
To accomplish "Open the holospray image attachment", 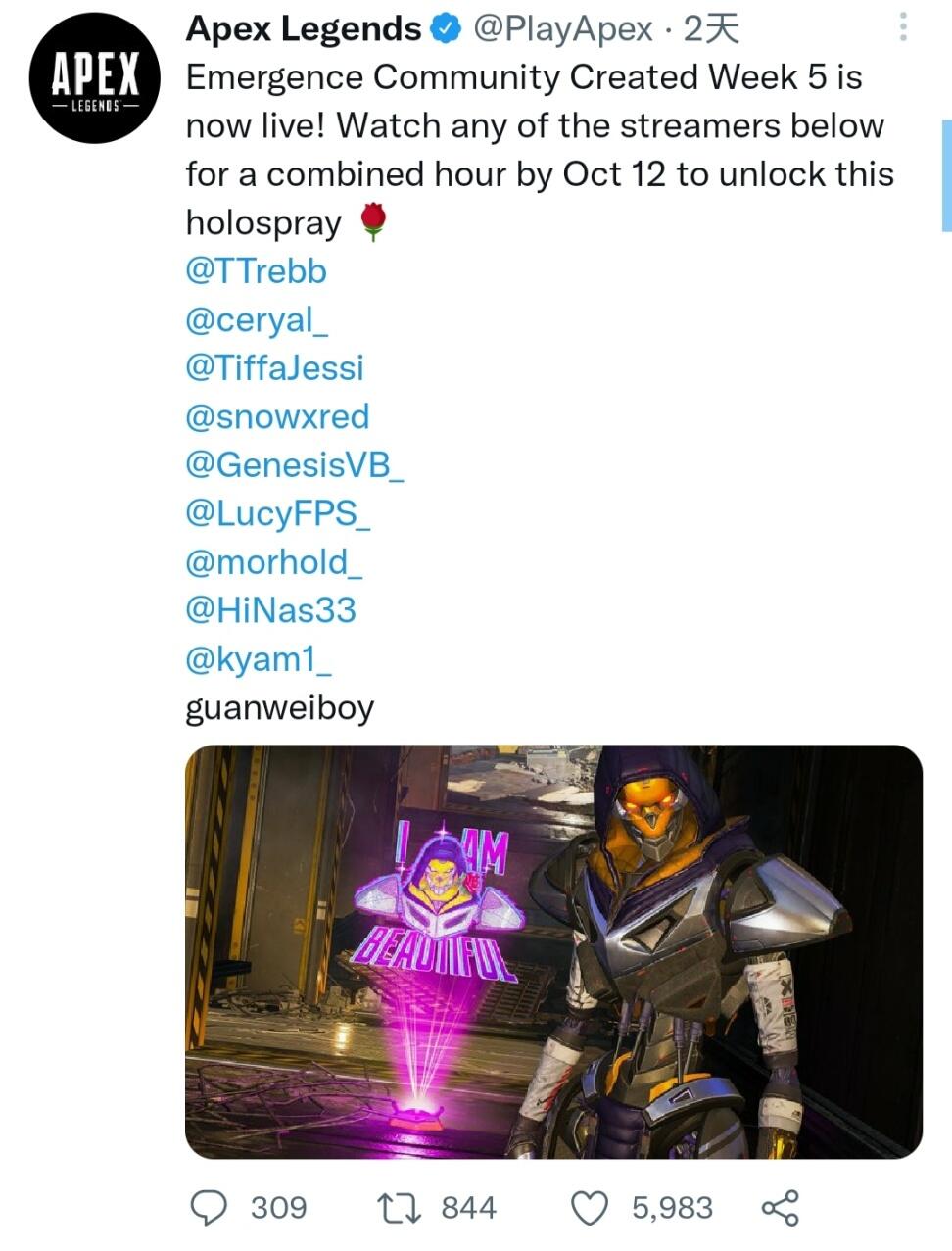I will [553, 951].
